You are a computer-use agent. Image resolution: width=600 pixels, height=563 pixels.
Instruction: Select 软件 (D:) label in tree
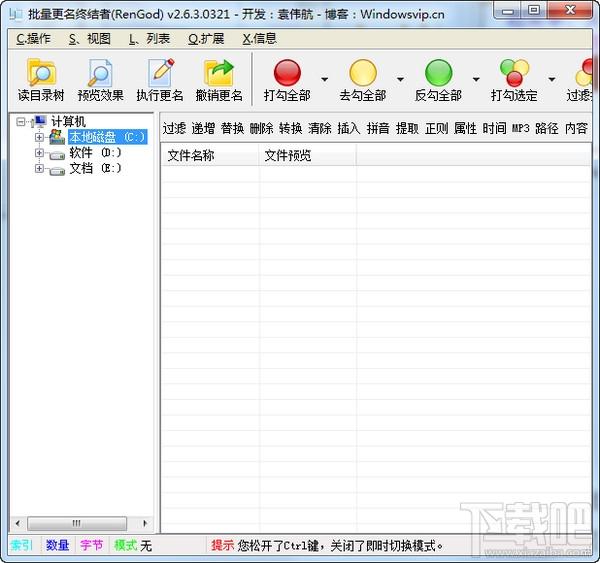click(95, 153)
